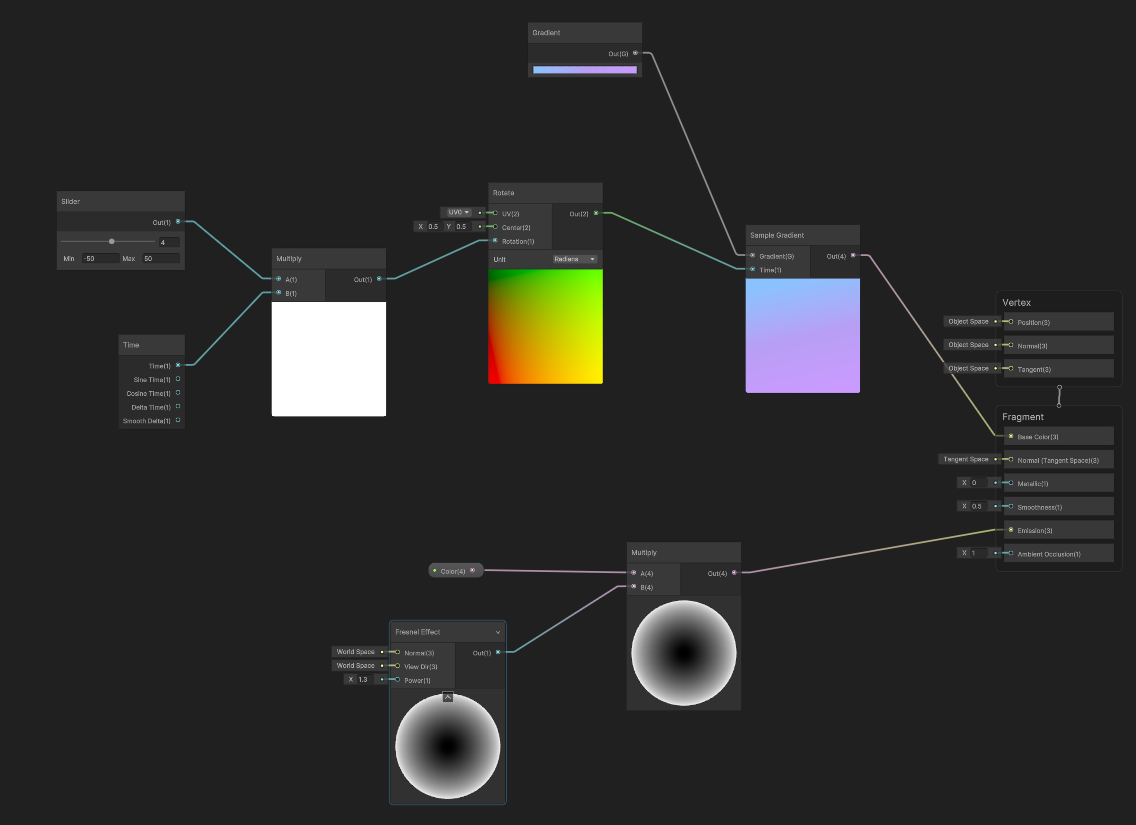Viewport: 1136px width, 825px height.
Task: Click the Sample Gradient preview image
Action: (803, 336)
